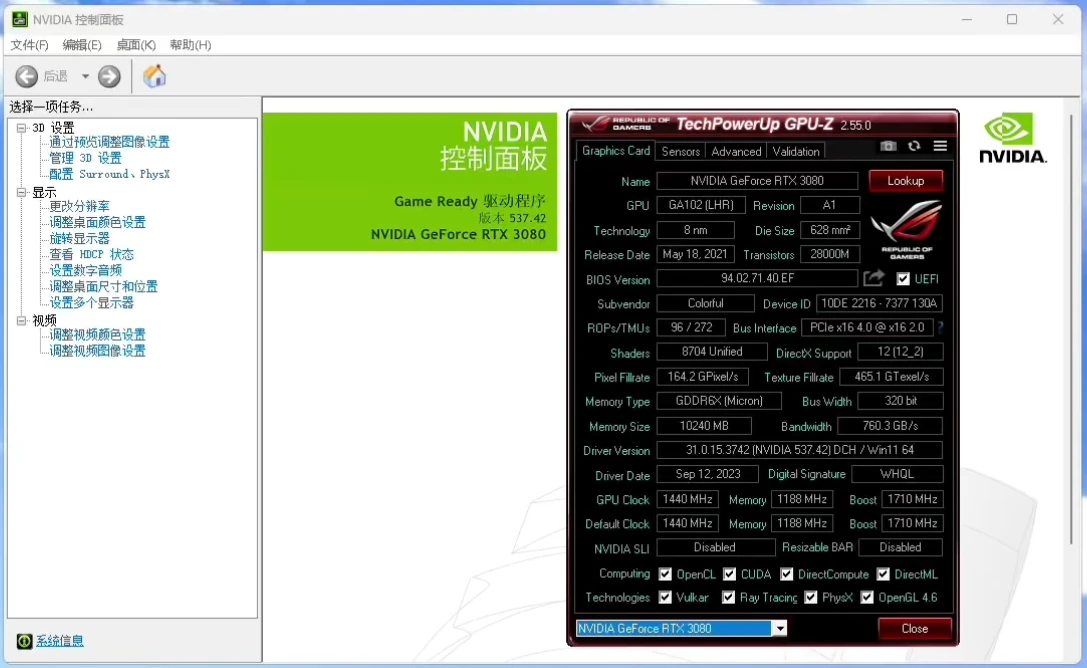
Task: Toggle the OpenCL checkbox
Action: (x=665, y=574)
